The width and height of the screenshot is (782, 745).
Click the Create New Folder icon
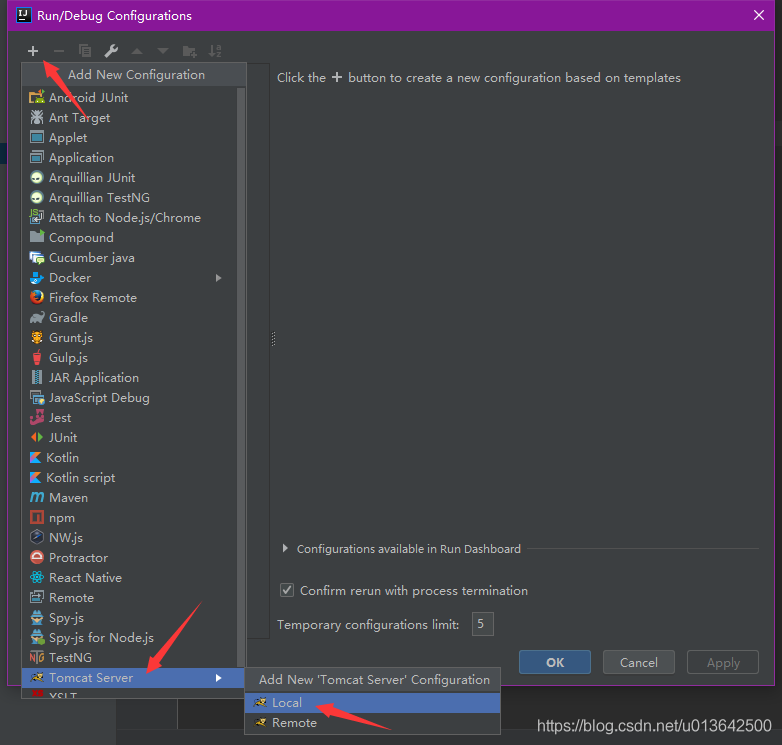pyautogui.click(x=190, y=51)
